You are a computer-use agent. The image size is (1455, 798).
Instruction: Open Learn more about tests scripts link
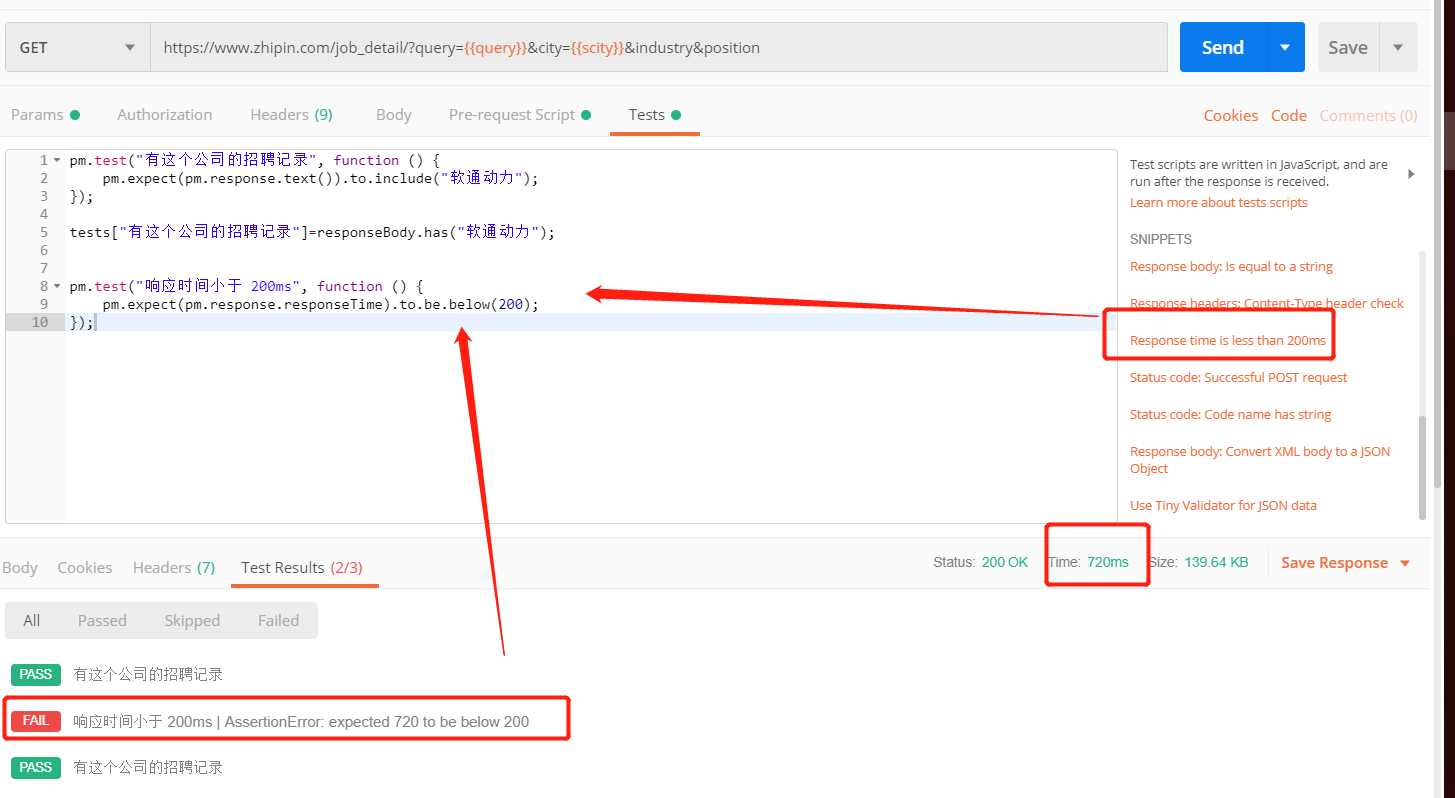coord(1218,203)
